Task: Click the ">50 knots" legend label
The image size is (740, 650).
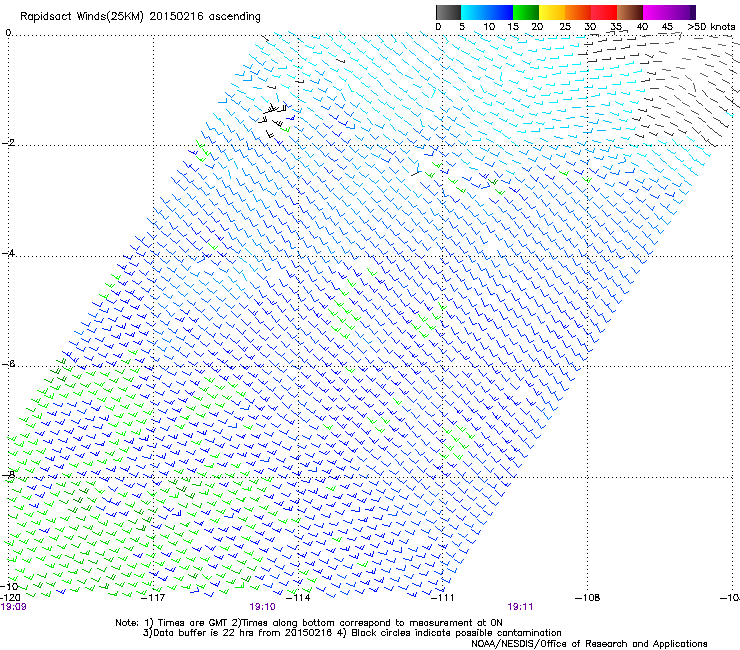Action: [711, 27]
